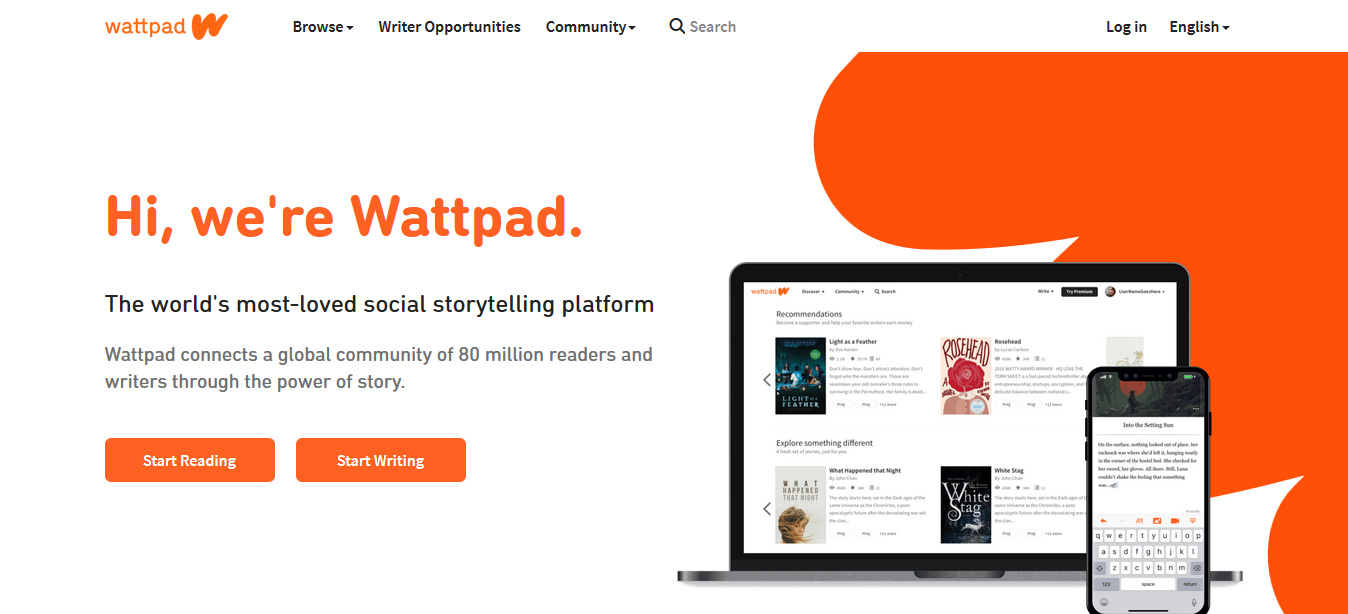
Task: Expand the Community dropdown menu
Action: pyautogui.click(x=591, y=27)
